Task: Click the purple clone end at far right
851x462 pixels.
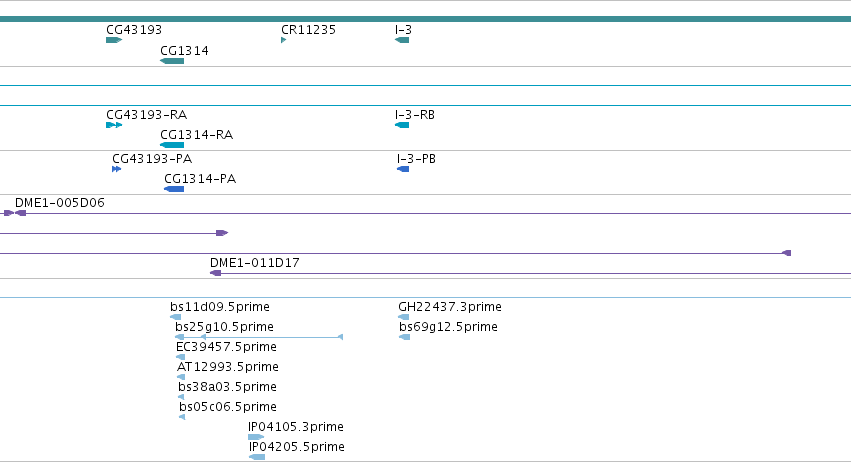Action: (786, 253)
